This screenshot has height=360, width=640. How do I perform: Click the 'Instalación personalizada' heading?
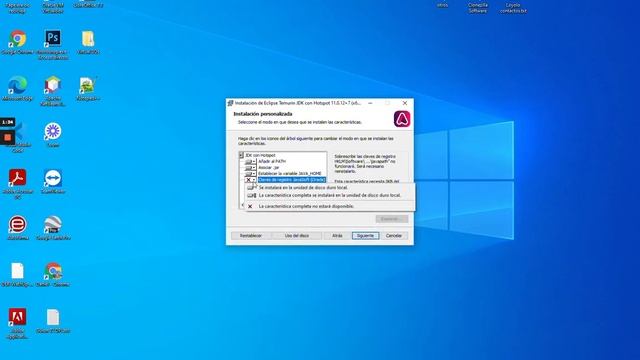[263, 114]
